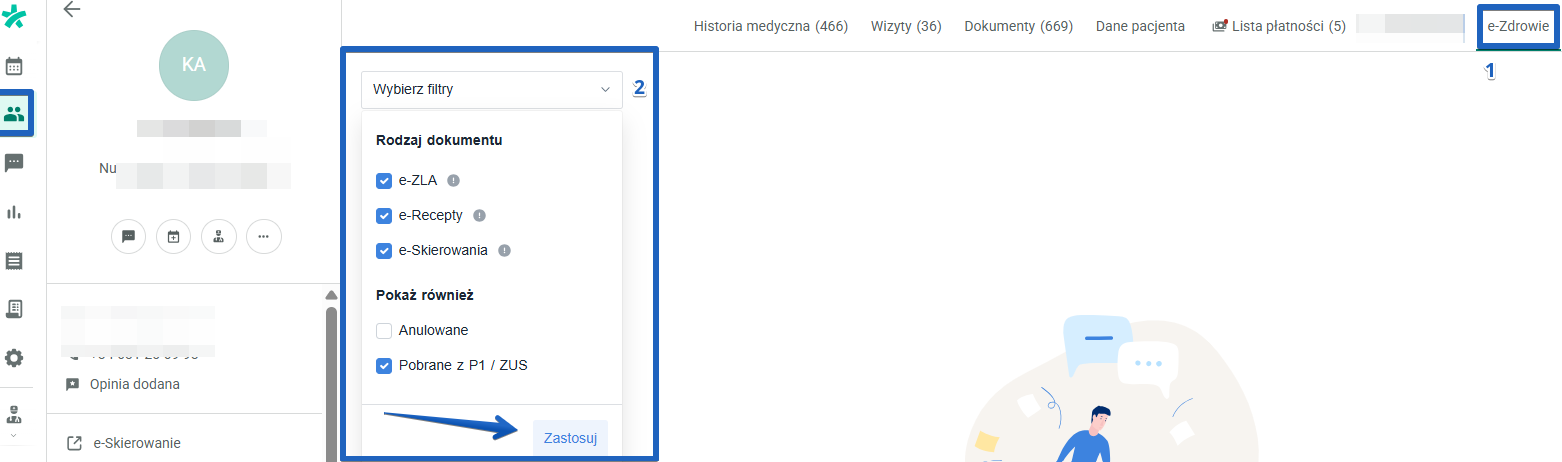The width and height of the screenshot is (1562, 462).
Task: Switch to the Lista płatności (5) tab
Action: click(1279, 26)
